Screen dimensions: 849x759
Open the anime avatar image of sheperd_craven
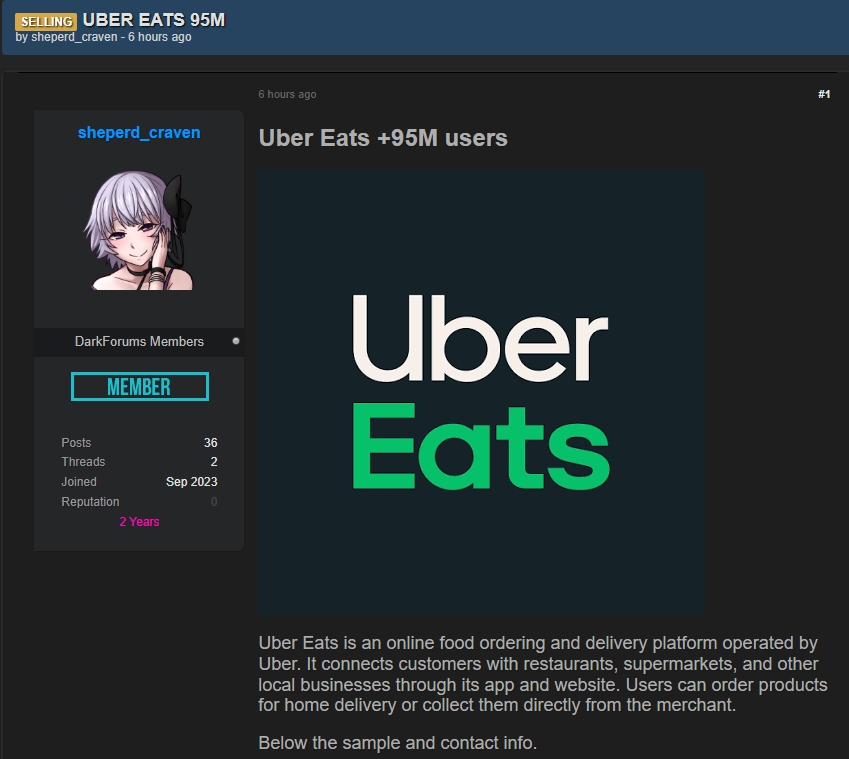pyautogui.click(x=139, y=231)
